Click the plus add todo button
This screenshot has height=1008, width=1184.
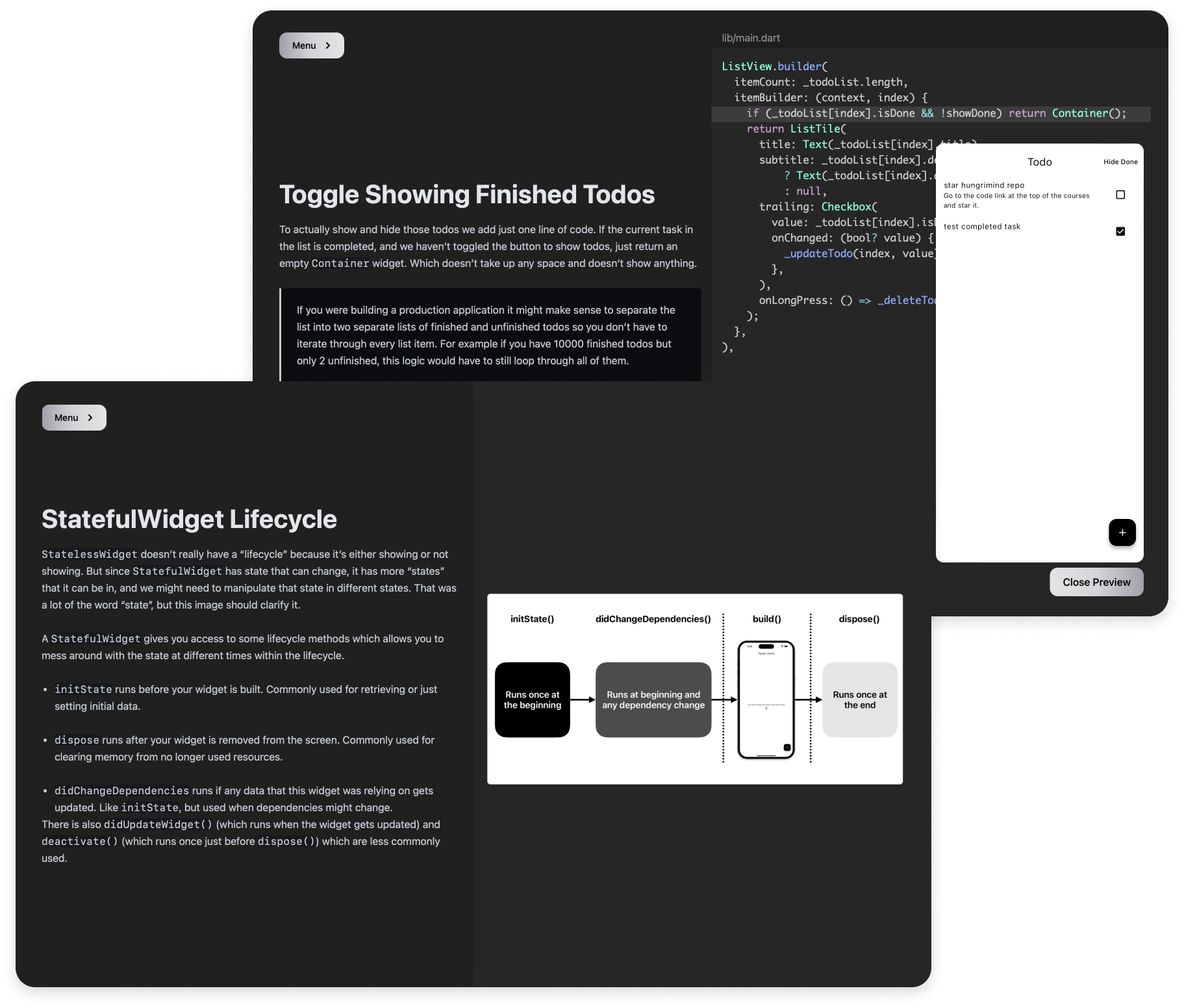1122,533
